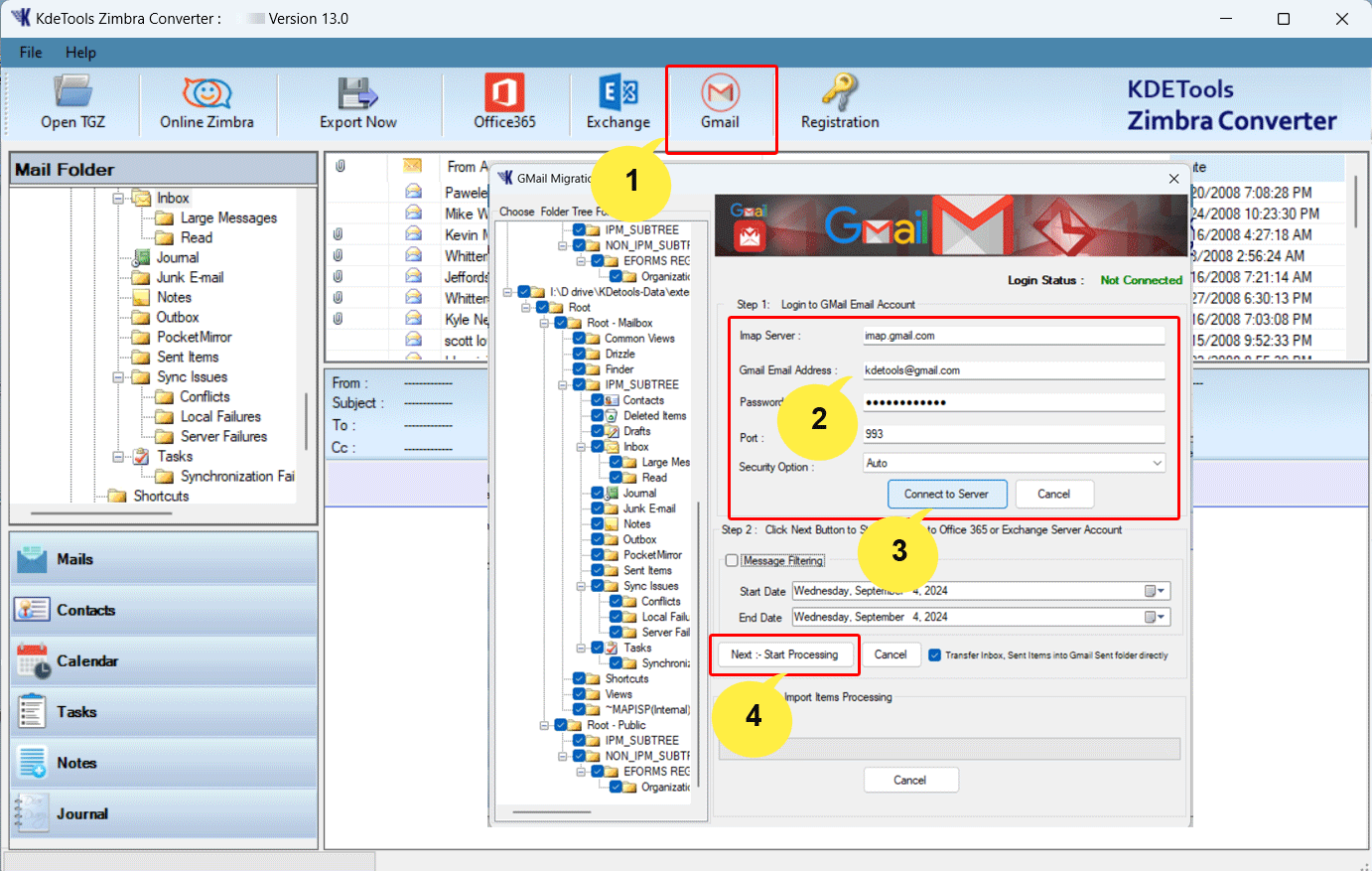
Task: Click the Import Items Processing progress bar
Action: click(x=948, y=749)
